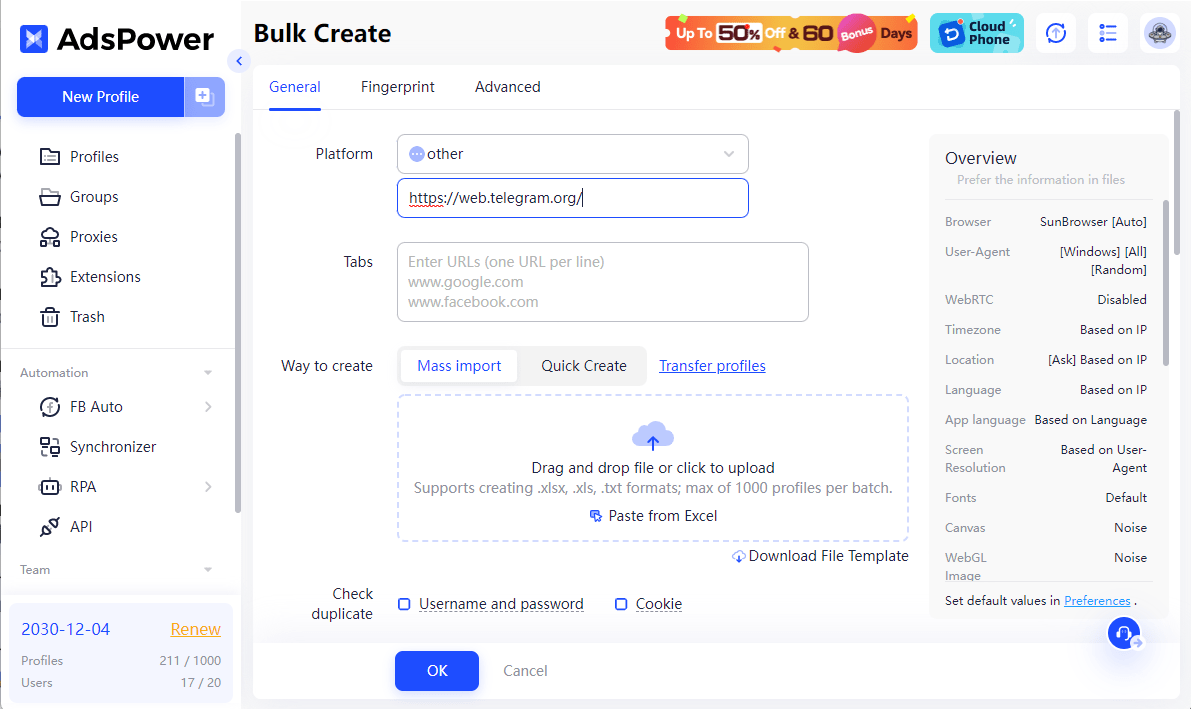The height and width of the screenshot is (709, 1191).
Task: Open the Transfer profiles link
Action: pos(712,366)
